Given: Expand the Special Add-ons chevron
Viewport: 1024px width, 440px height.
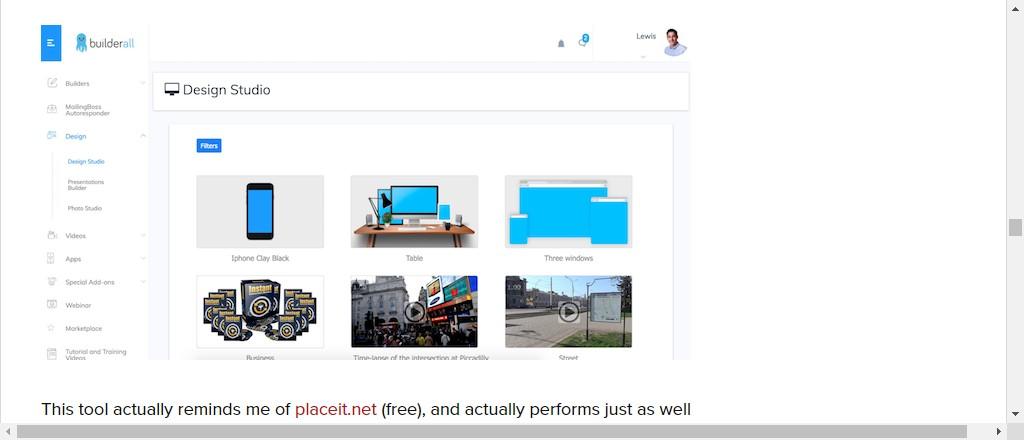Looking at the screenshot, I should (x=143, y=282).
